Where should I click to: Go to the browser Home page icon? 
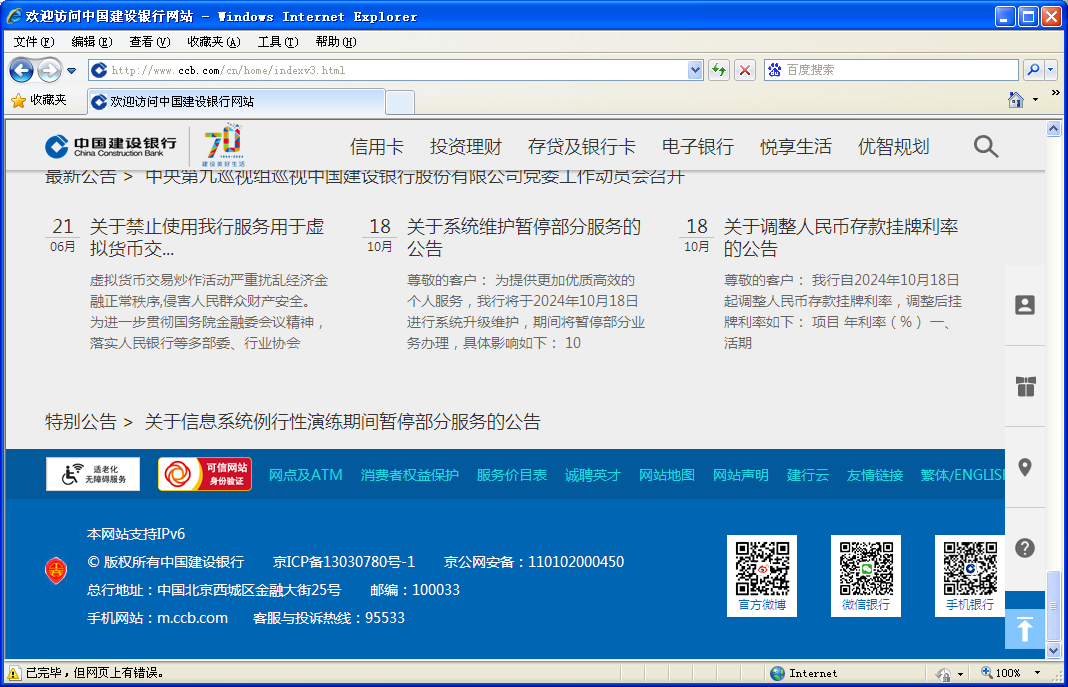click(x=1016, y=100)
